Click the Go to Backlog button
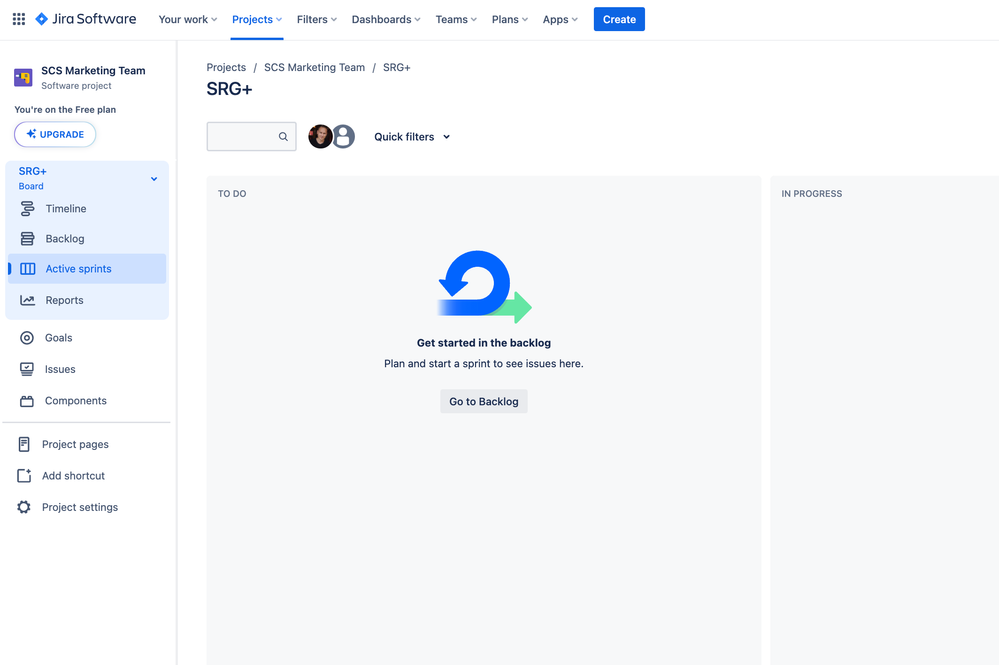The image size is (999, 665). 484,401
